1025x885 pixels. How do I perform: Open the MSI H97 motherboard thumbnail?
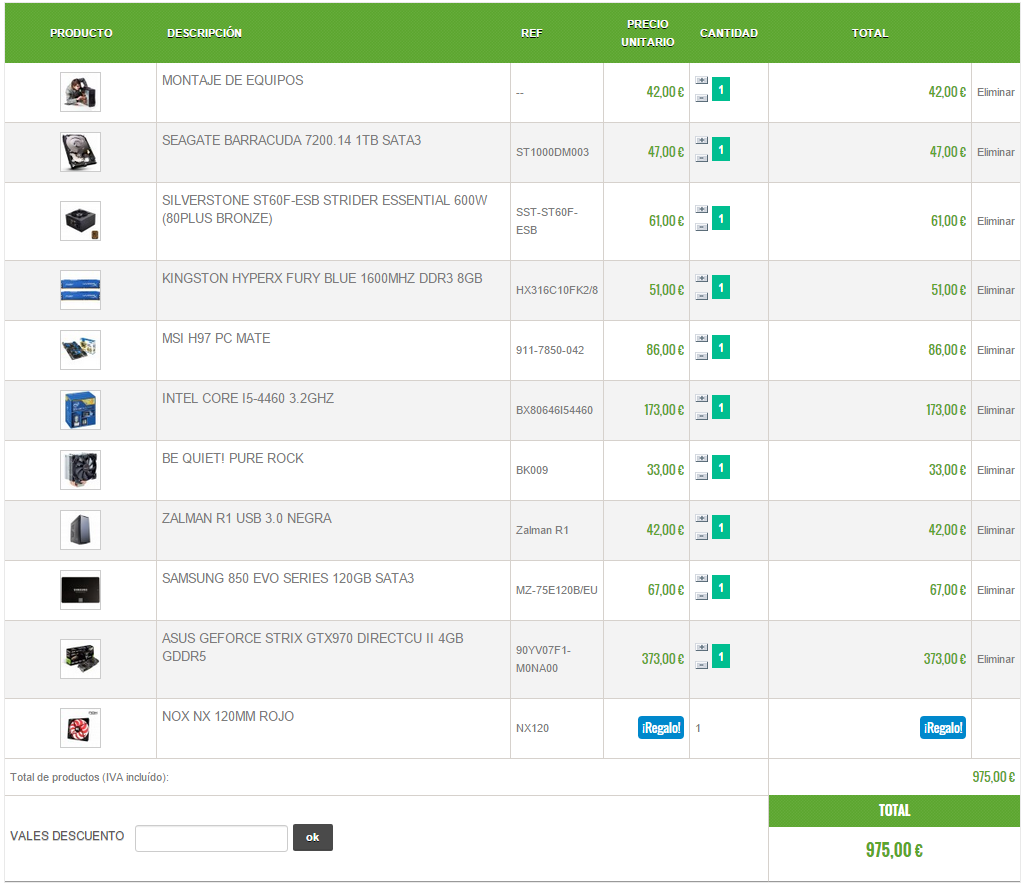[80, 350]
